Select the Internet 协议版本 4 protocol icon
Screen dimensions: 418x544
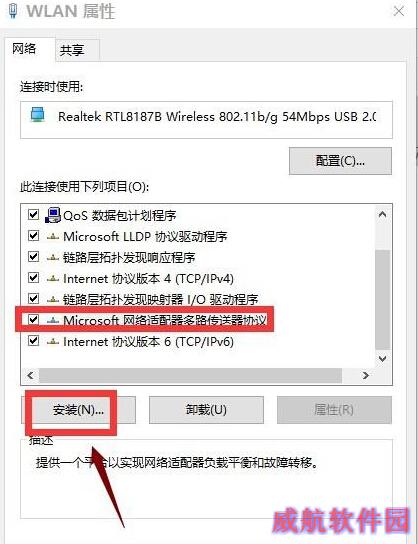point(53,278)
